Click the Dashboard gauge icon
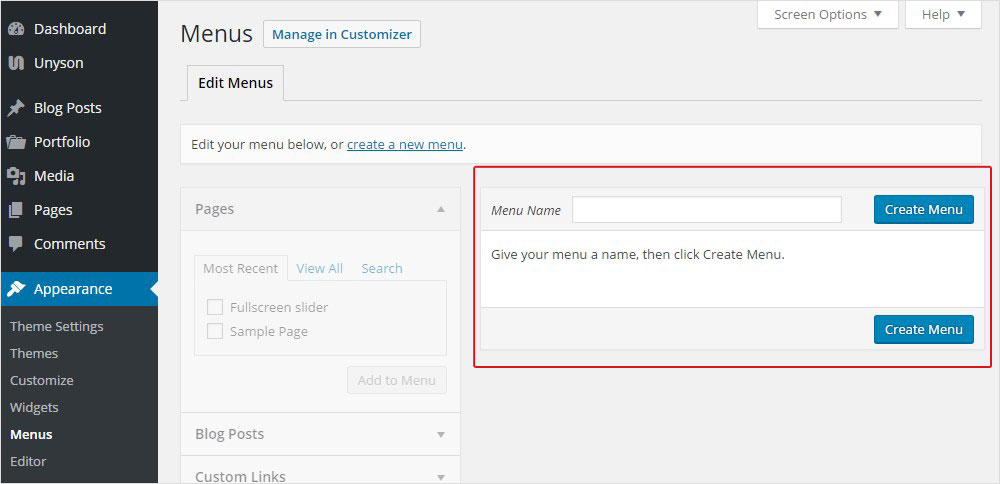This screenshot has height=484, width=1000. pyautogui.click(x=16, y=29)
